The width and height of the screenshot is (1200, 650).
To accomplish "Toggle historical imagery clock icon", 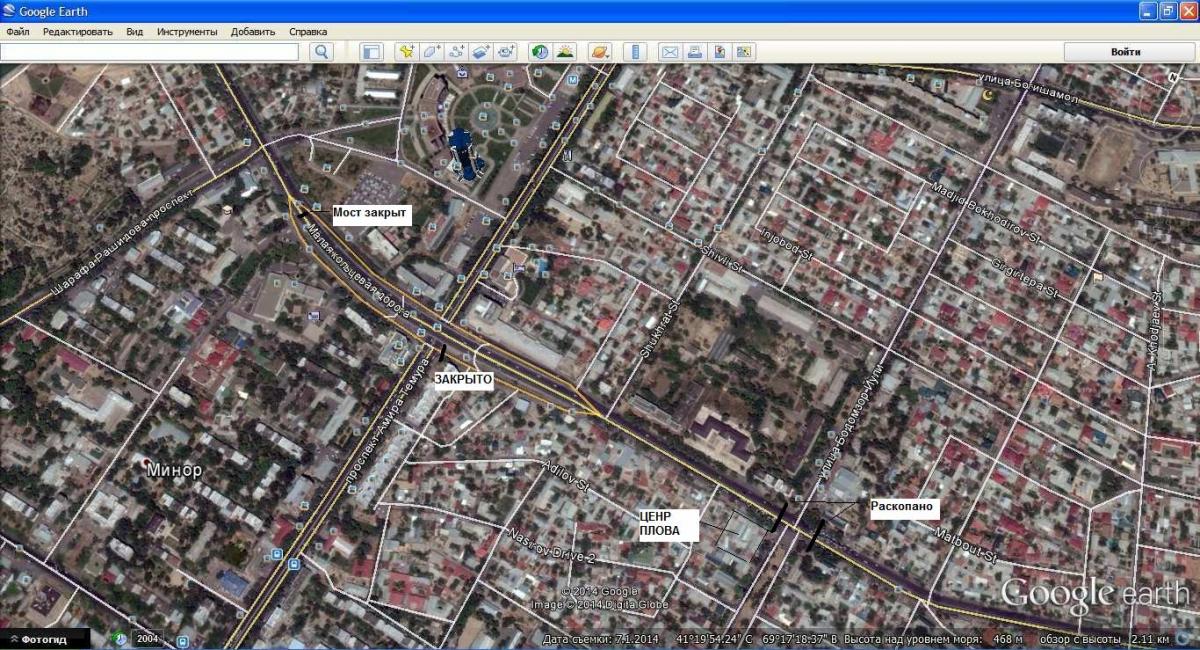I will [x=540, y=52].
